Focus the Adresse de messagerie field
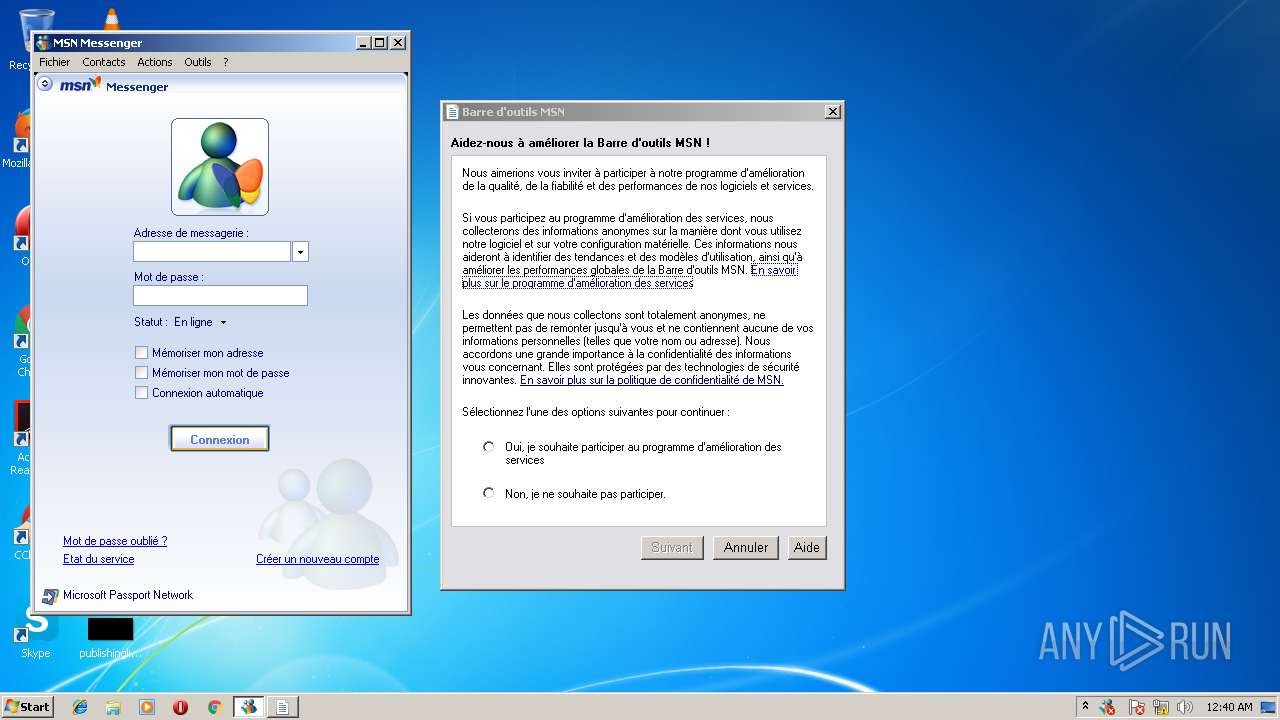Image resolution: width=1280 pixels, height=720 pixels. click(212, 252)
